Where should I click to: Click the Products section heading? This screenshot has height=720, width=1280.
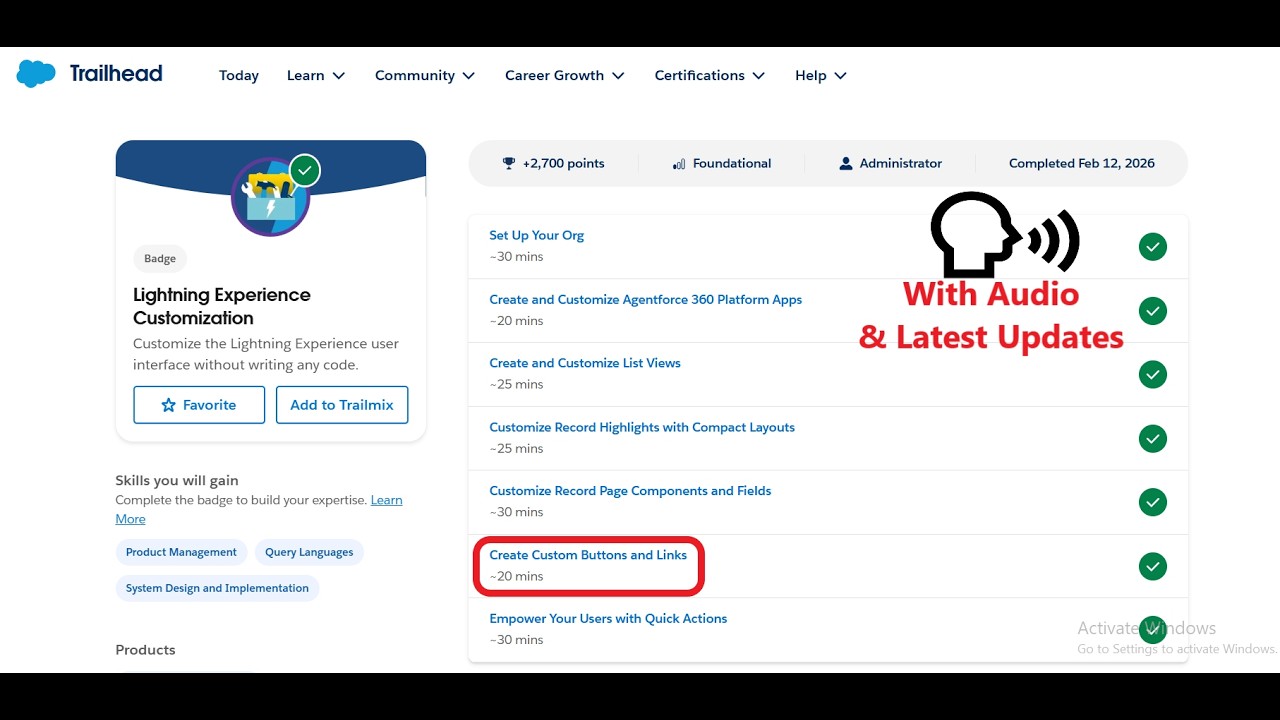click(x=145, y=650)
